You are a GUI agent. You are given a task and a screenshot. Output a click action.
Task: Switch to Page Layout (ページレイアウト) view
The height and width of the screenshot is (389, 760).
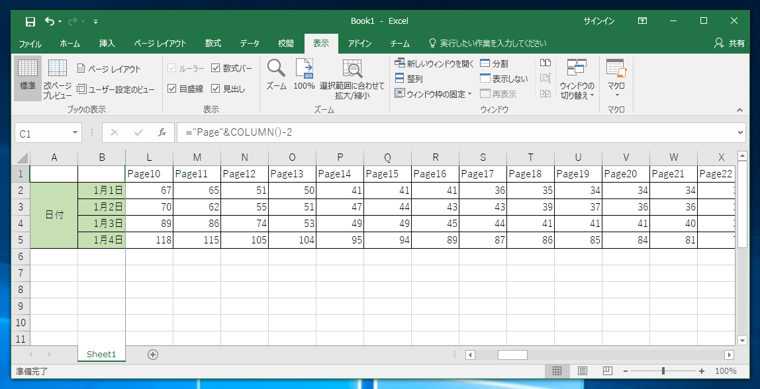pyautogui.click(x=109, y=69)
